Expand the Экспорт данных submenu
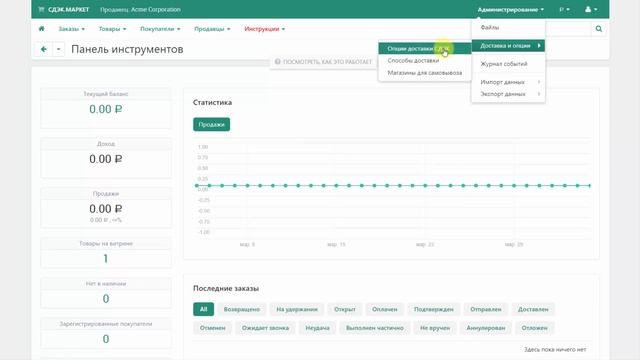Viewport: 640px width, 360px height. pos(508,94)
